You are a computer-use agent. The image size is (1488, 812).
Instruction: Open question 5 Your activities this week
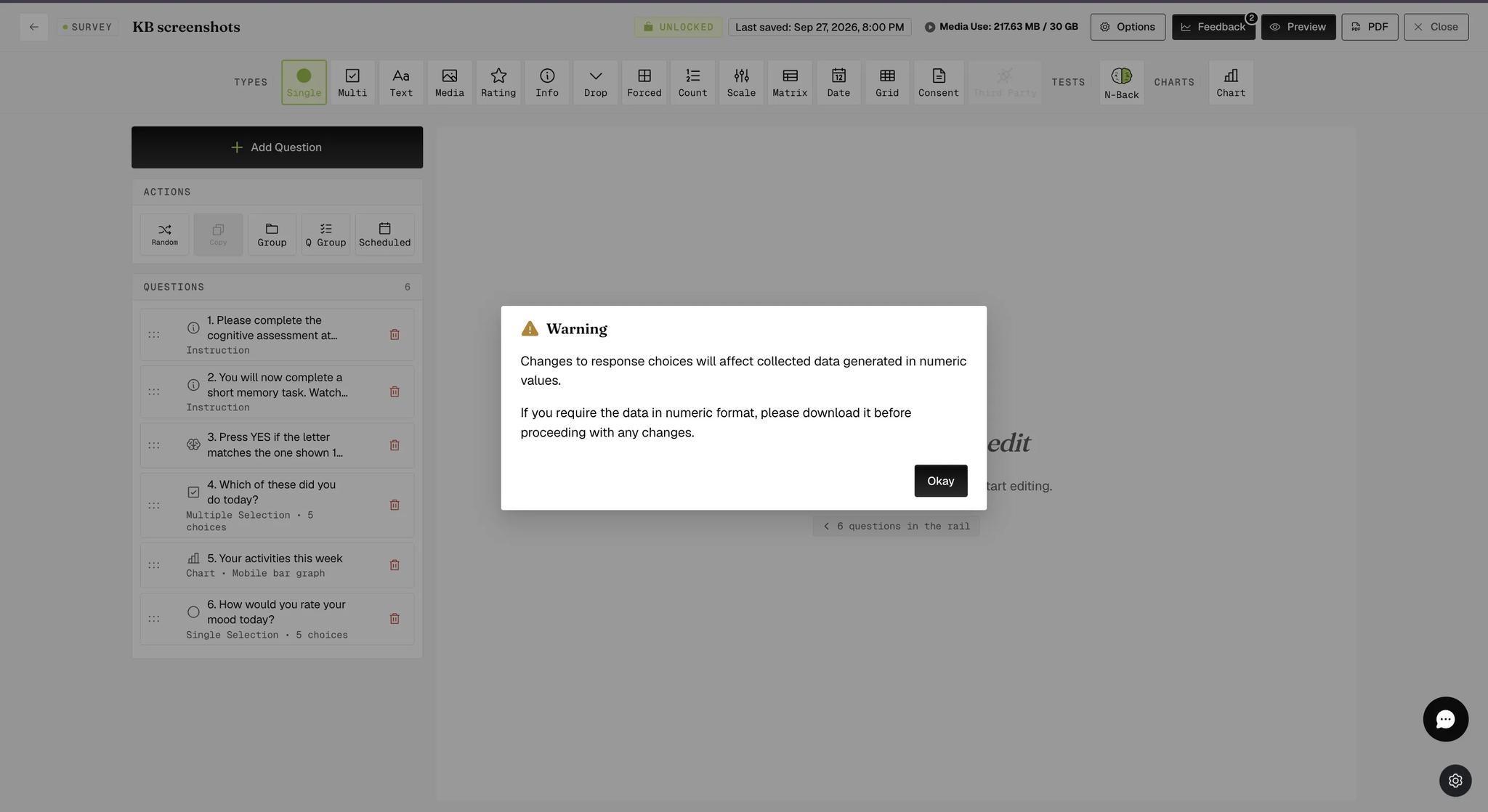277,565
